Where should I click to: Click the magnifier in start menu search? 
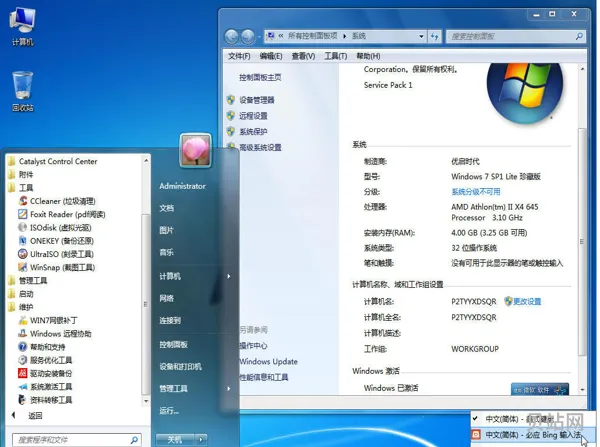point(134,440)
